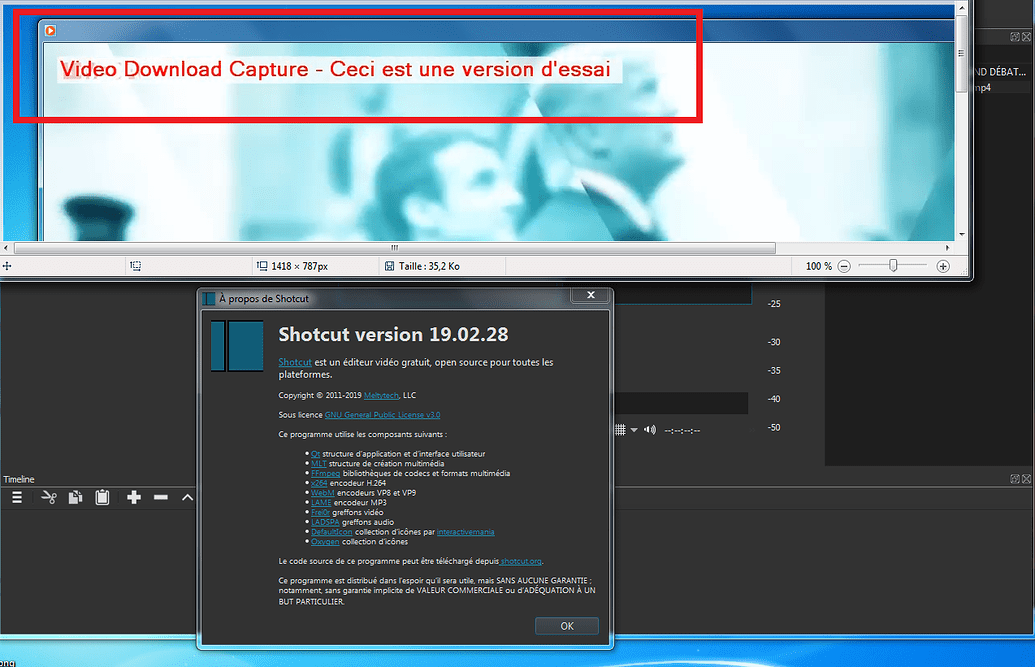The width and height of the screenshot is (1035, 667).
Task: Click the player timecode field
Action: pos(683,431)
